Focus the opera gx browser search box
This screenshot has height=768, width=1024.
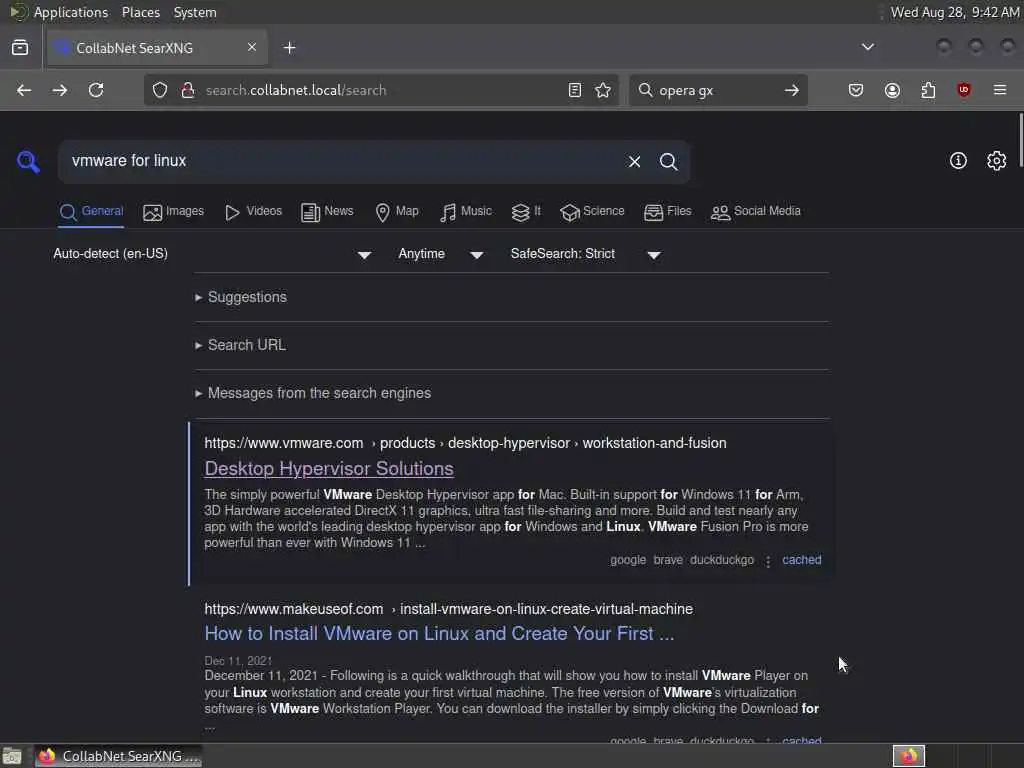click(x=718, y=90)
